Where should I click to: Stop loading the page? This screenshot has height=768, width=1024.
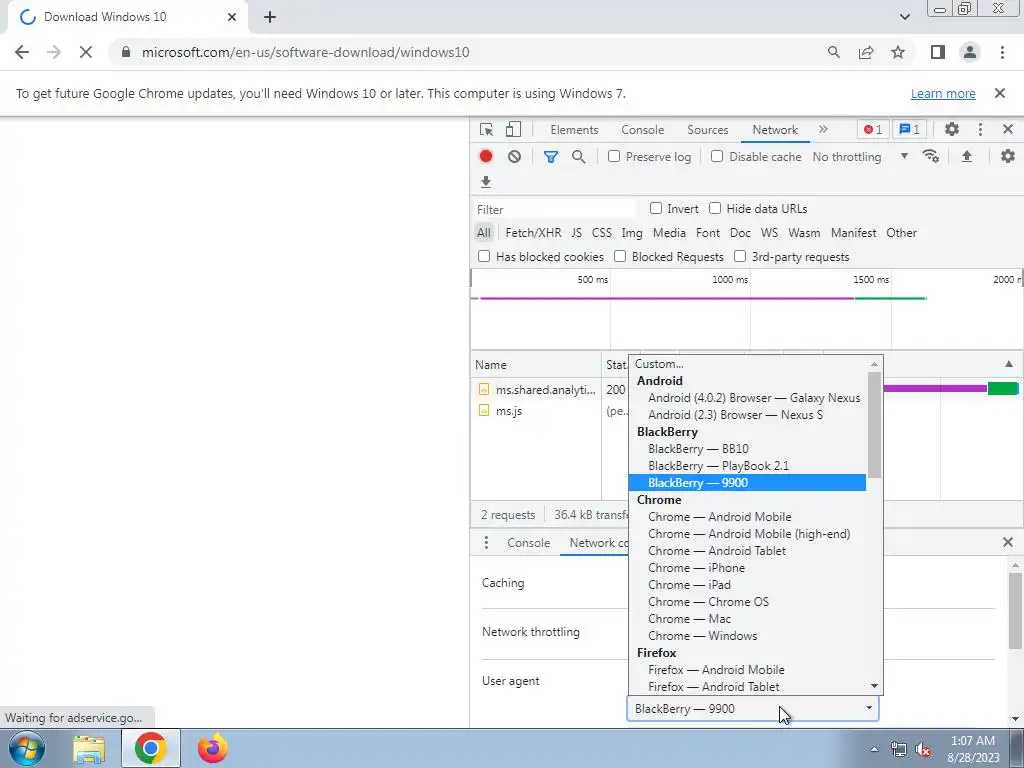[x=86, y=52]
